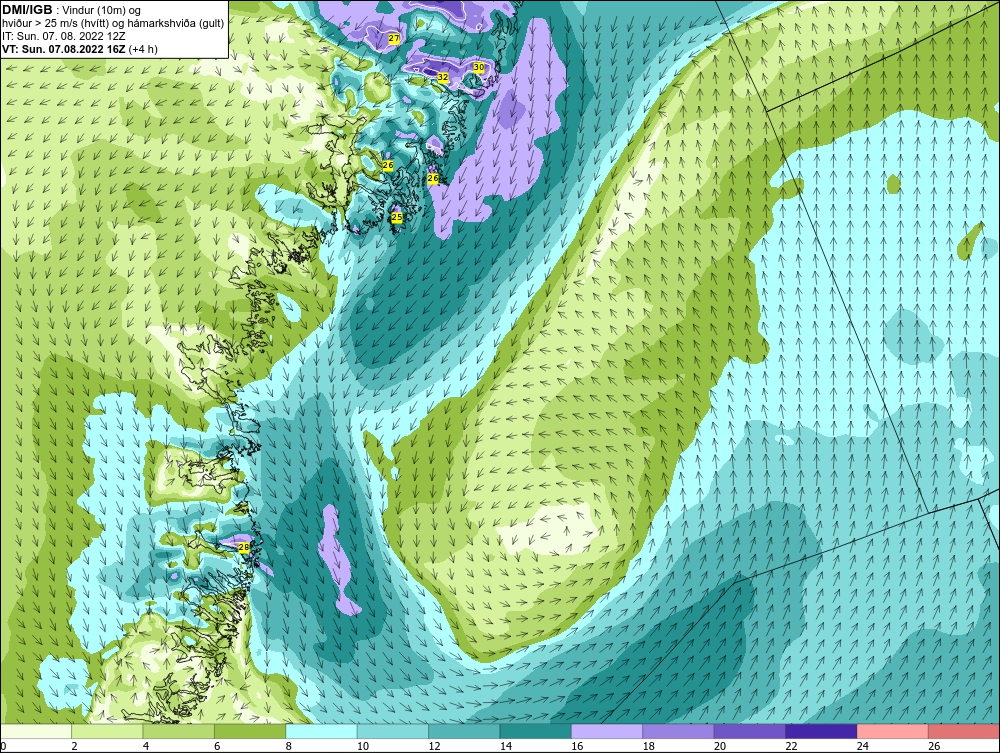Click the 4–6 m/s green legend swatch
Image resolution: width=1000 pixels, height=753 pixels.
click(179, 731)
